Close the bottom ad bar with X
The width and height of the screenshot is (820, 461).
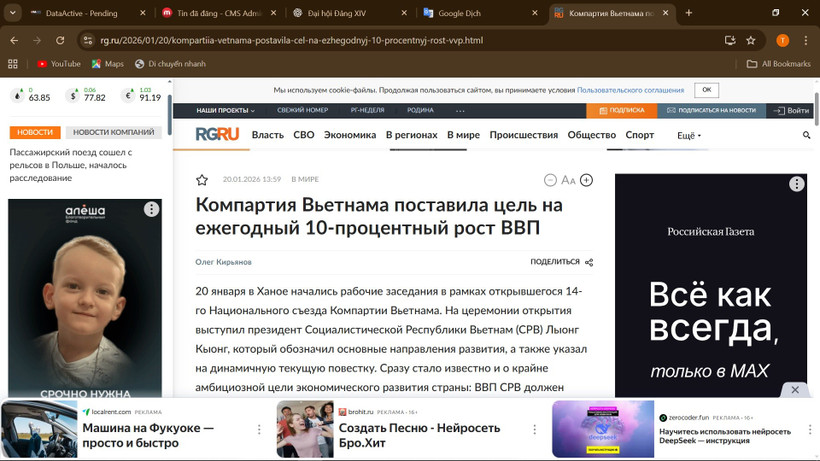(x=795, y=390)
